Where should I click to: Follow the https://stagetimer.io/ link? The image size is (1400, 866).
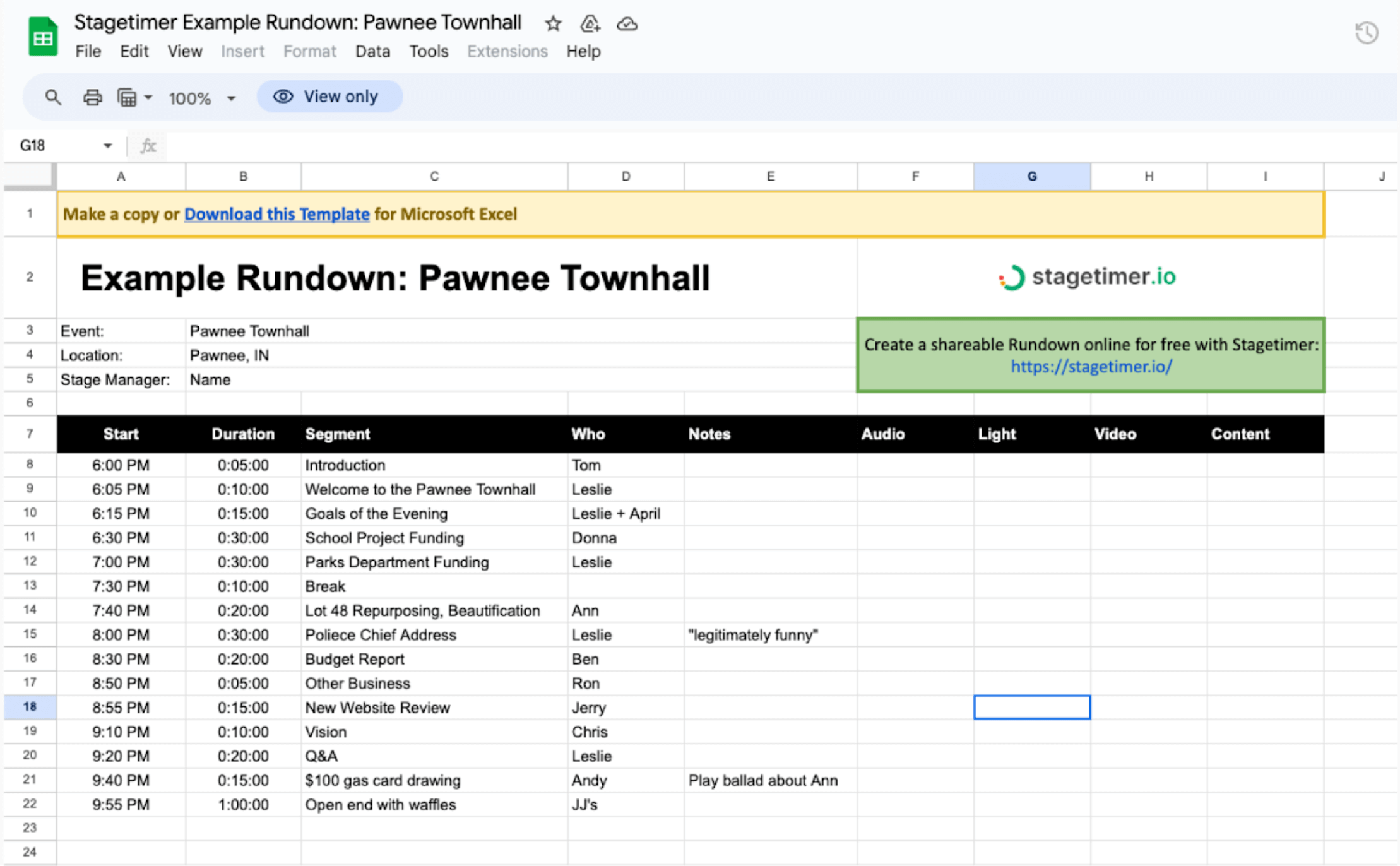pyautogui.click(x=1091, y=366)
